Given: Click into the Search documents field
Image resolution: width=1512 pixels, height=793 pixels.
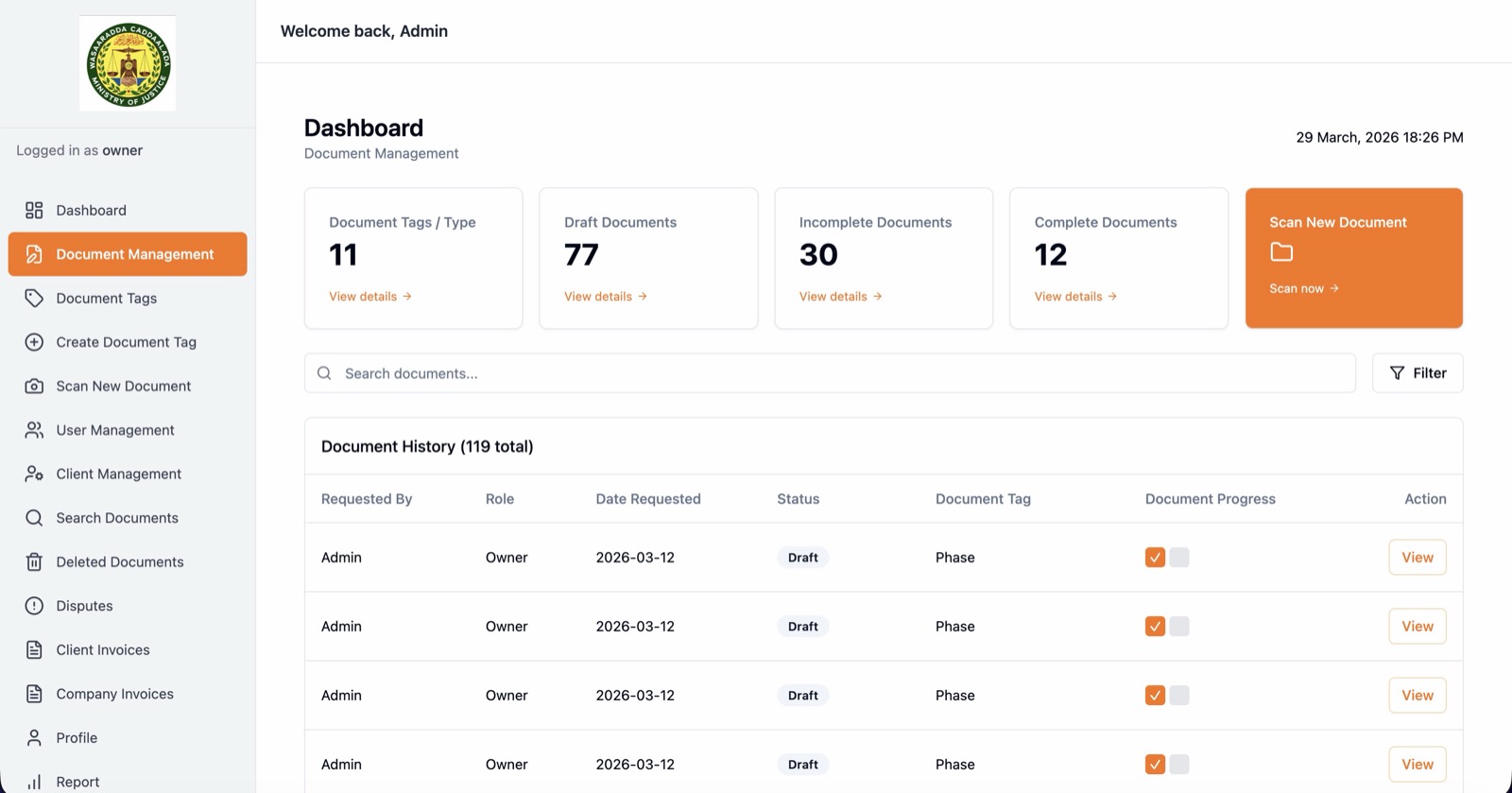Looking at the screenshot, I should pyautogui.click(x=830, y=373).
